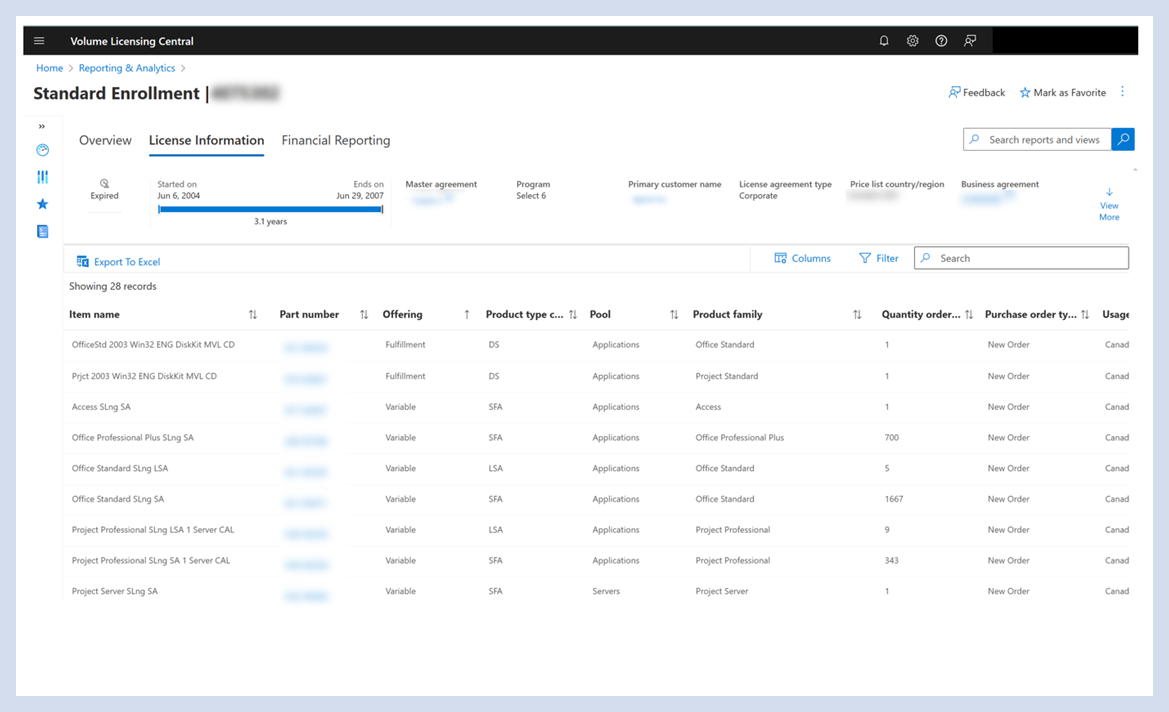Sort by Product family column
Screen dimensions: 1169x712
point(857,315)
